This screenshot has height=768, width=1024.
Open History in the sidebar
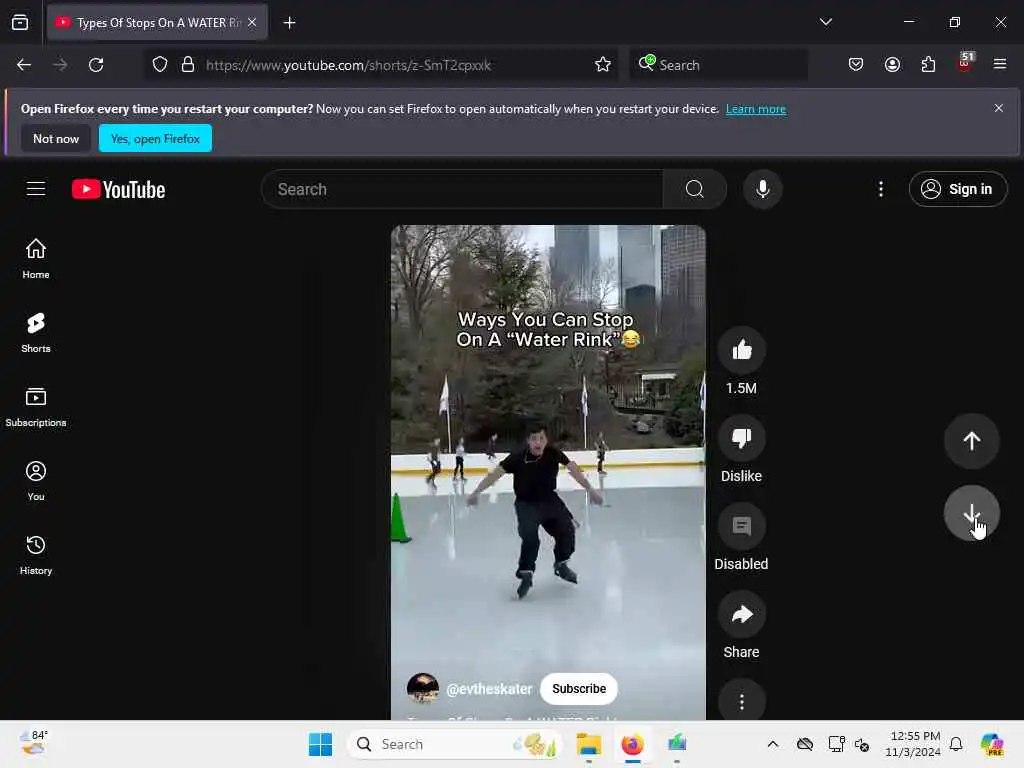(36, 554)
